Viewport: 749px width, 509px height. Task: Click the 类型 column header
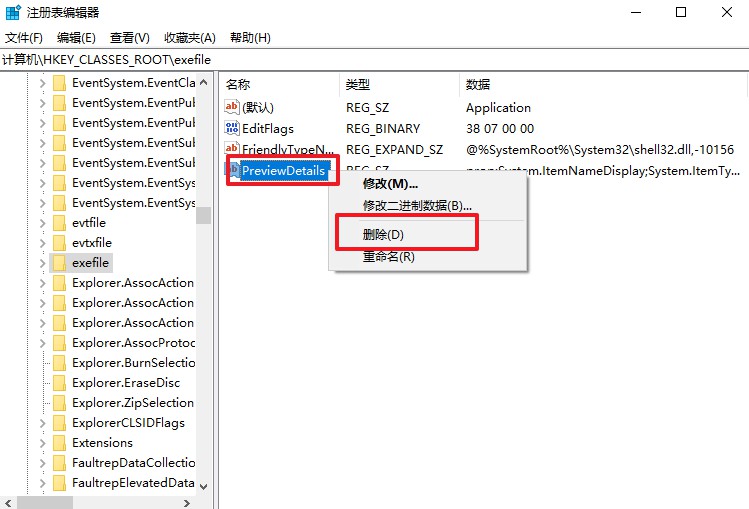(358, 84)
